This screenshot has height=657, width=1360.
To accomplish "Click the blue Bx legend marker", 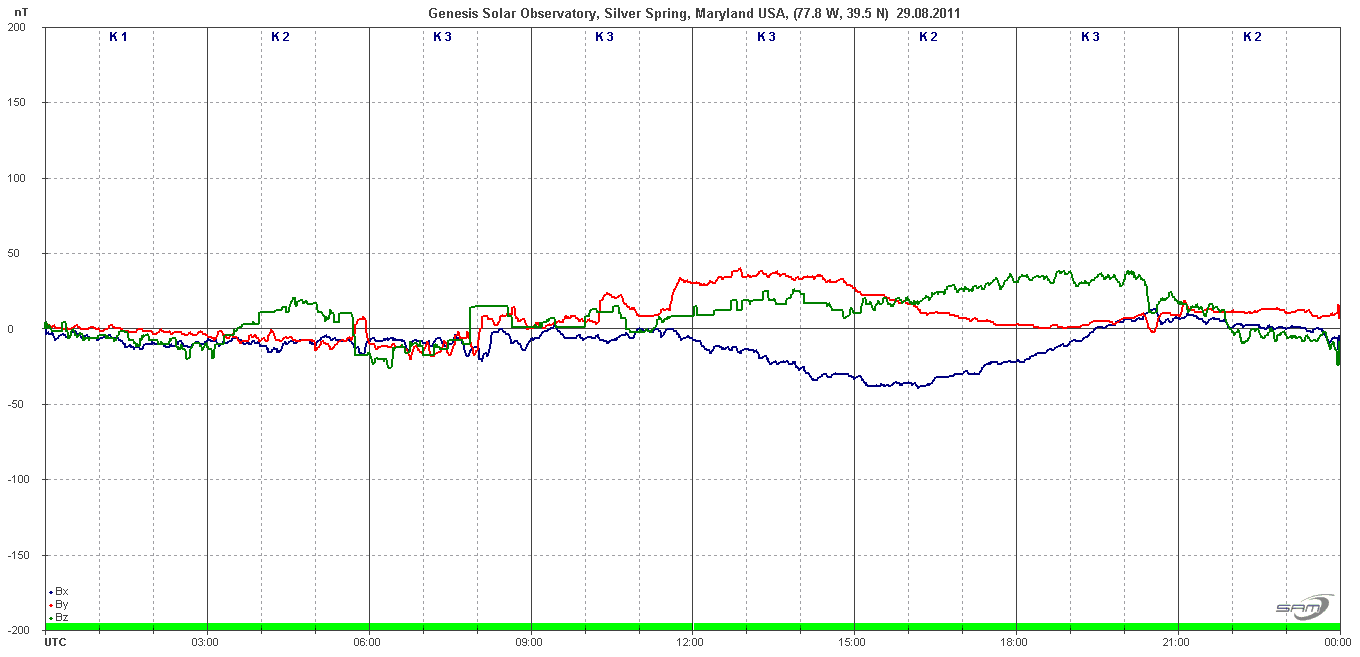I will [50, 592].
